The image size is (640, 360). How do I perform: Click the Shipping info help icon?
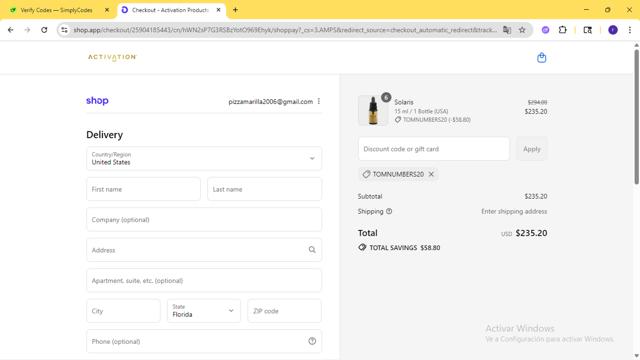(389, 211)
